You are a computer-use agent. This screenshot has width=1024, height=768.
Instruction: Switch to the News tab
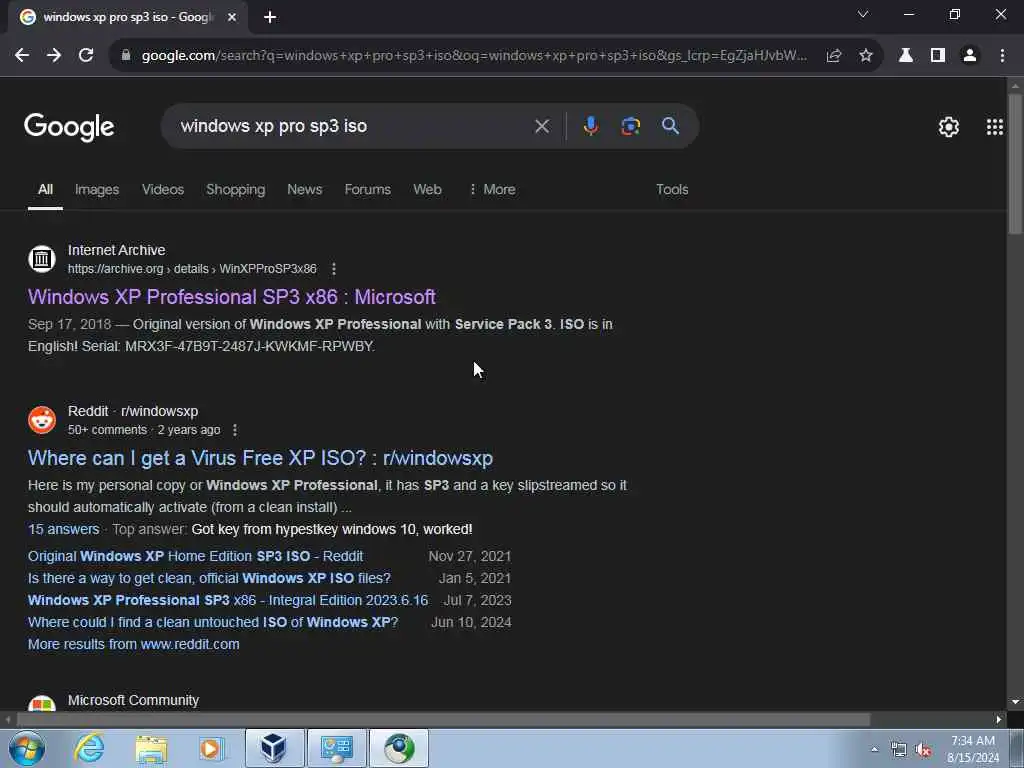(x=304, y=189)
